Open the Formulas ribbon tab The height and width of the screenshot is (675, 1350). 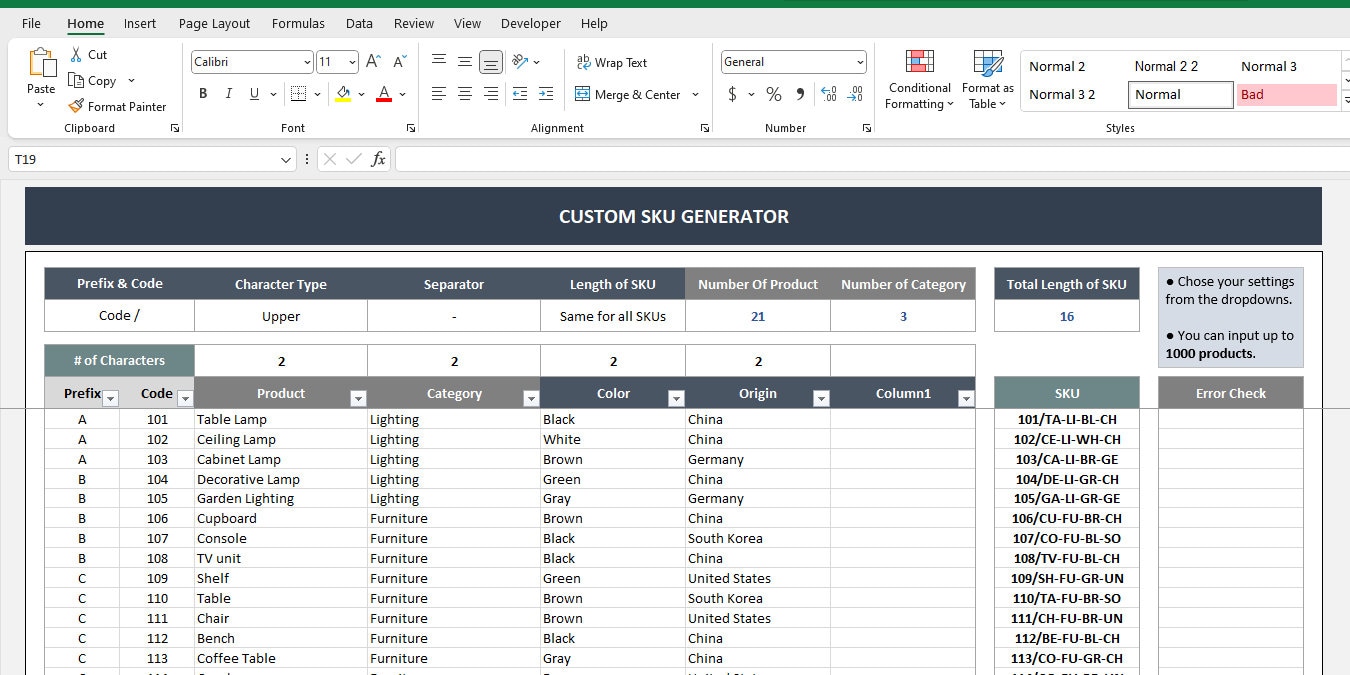click(x=298, y=23)
